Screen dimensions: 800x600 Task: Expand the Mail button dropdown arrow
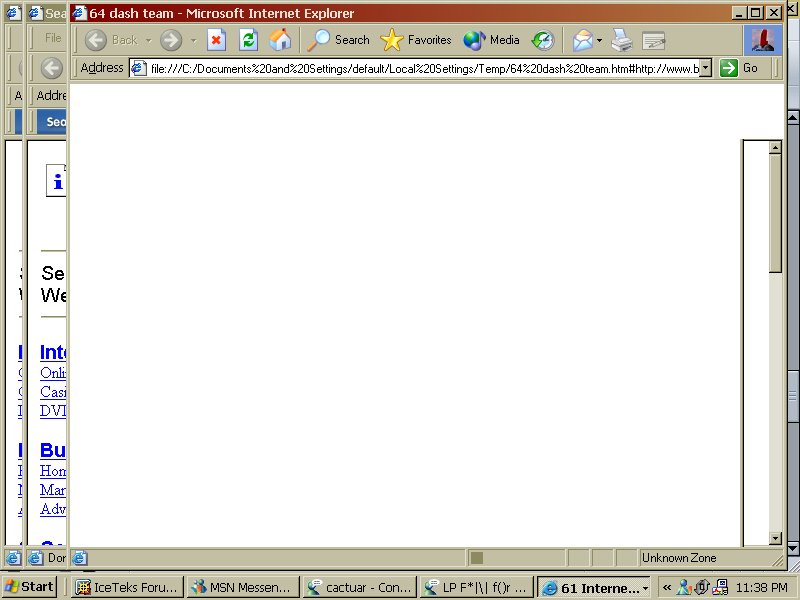point(599,40)
